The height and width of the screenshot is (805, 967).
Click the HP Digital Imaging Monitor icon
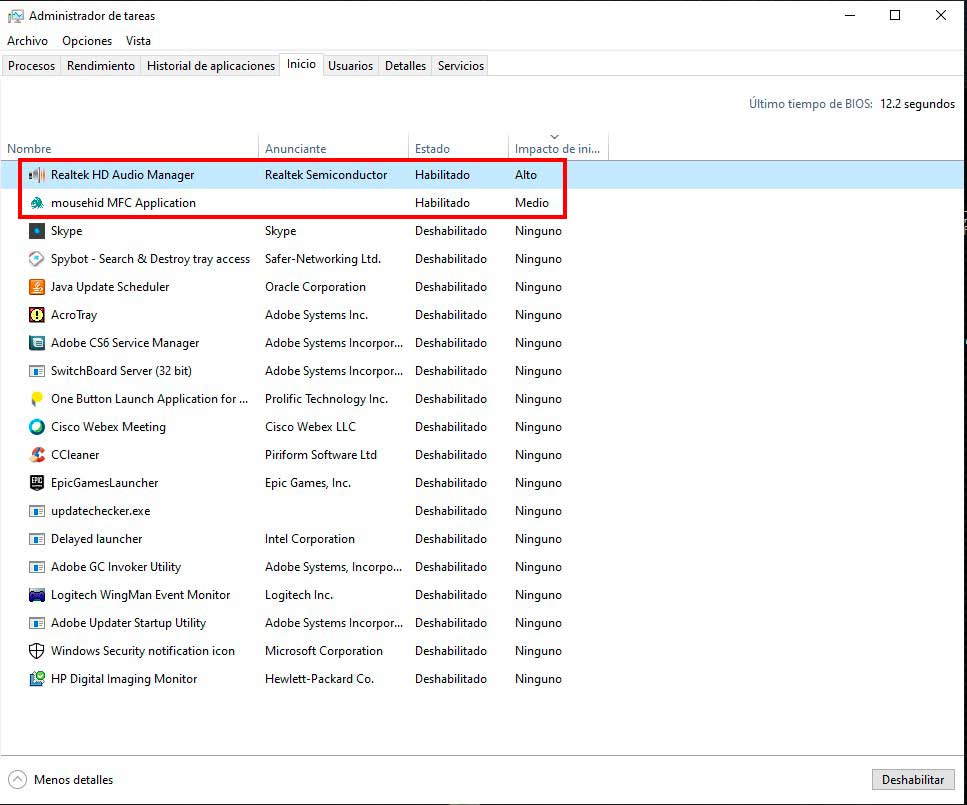(37, 679)
